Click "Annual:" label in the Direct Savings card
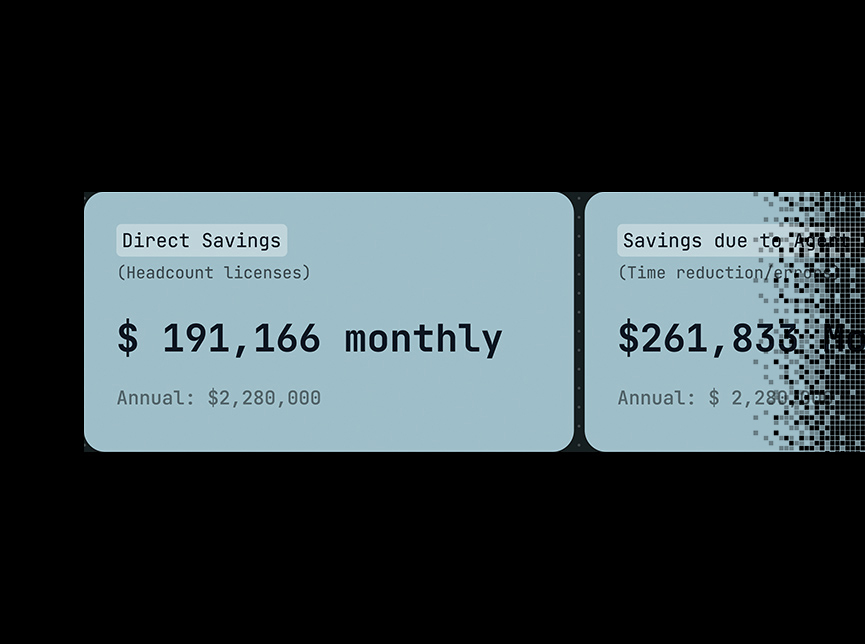 156,398
